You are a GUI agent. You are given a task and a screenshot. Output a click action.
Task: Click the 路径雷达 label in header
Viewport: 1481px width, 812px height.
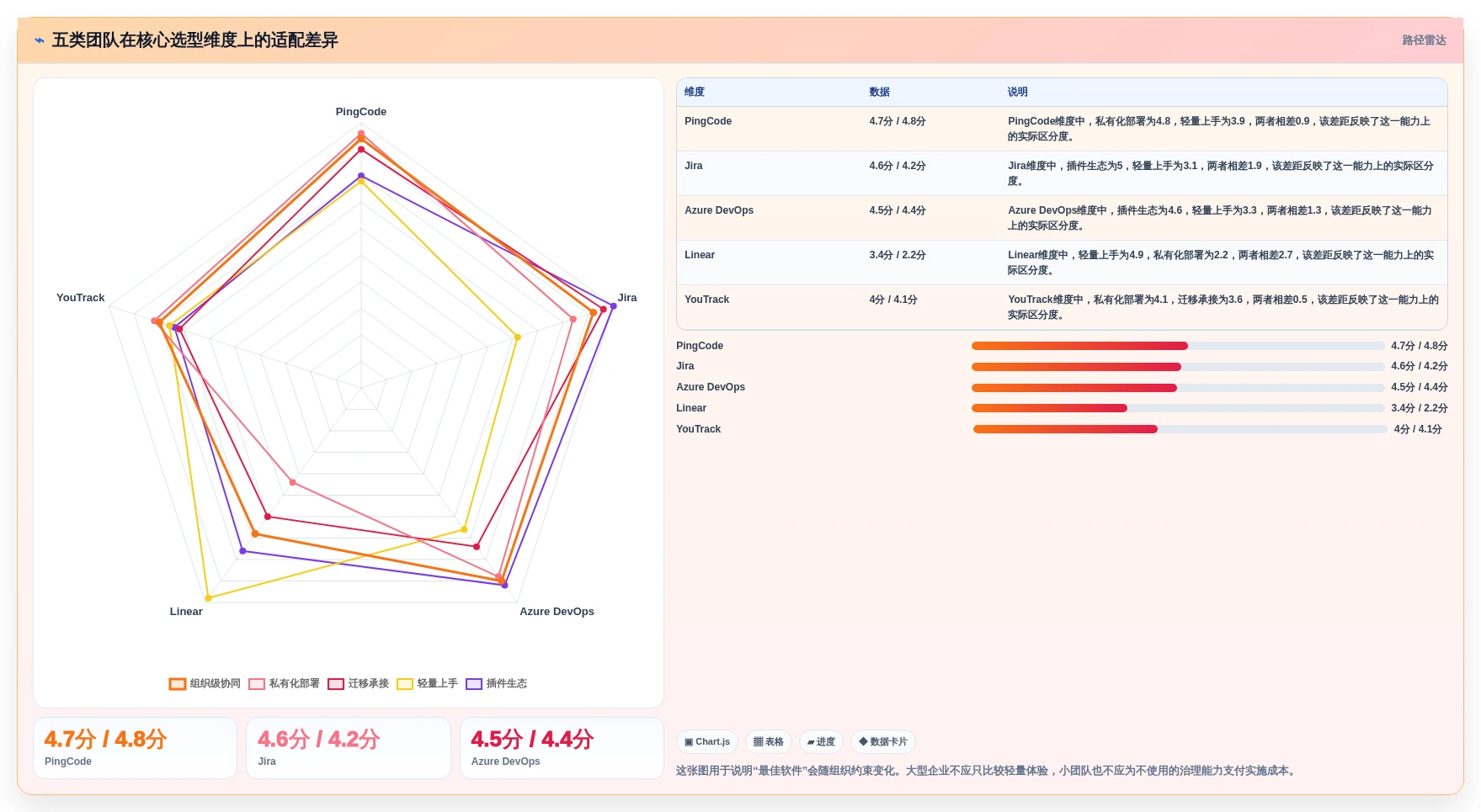[1424, 40]
